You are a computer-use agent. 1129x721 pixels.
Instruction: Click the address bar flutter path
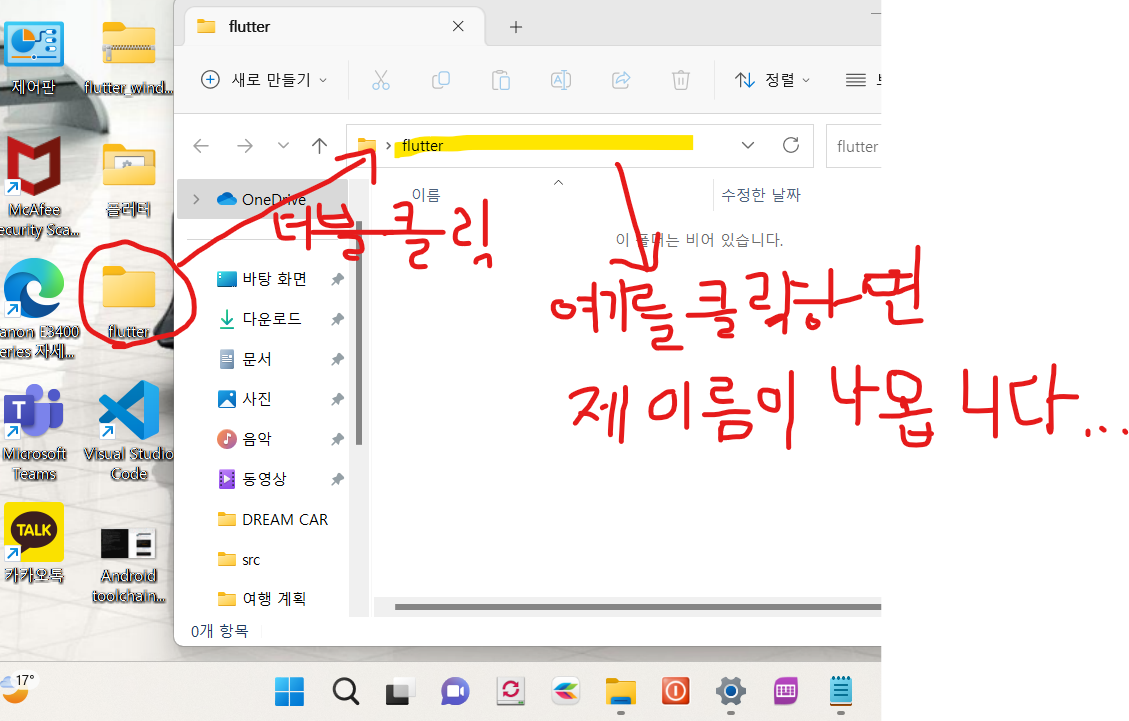[423, 146]
